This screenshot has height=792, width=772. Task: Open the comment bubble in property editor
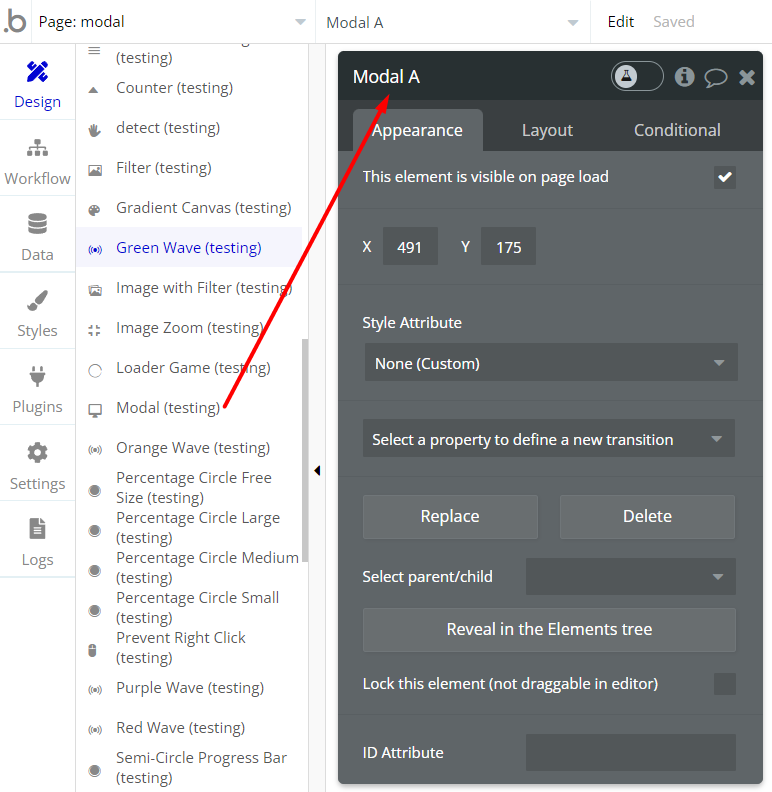click(x=715, y=77)
